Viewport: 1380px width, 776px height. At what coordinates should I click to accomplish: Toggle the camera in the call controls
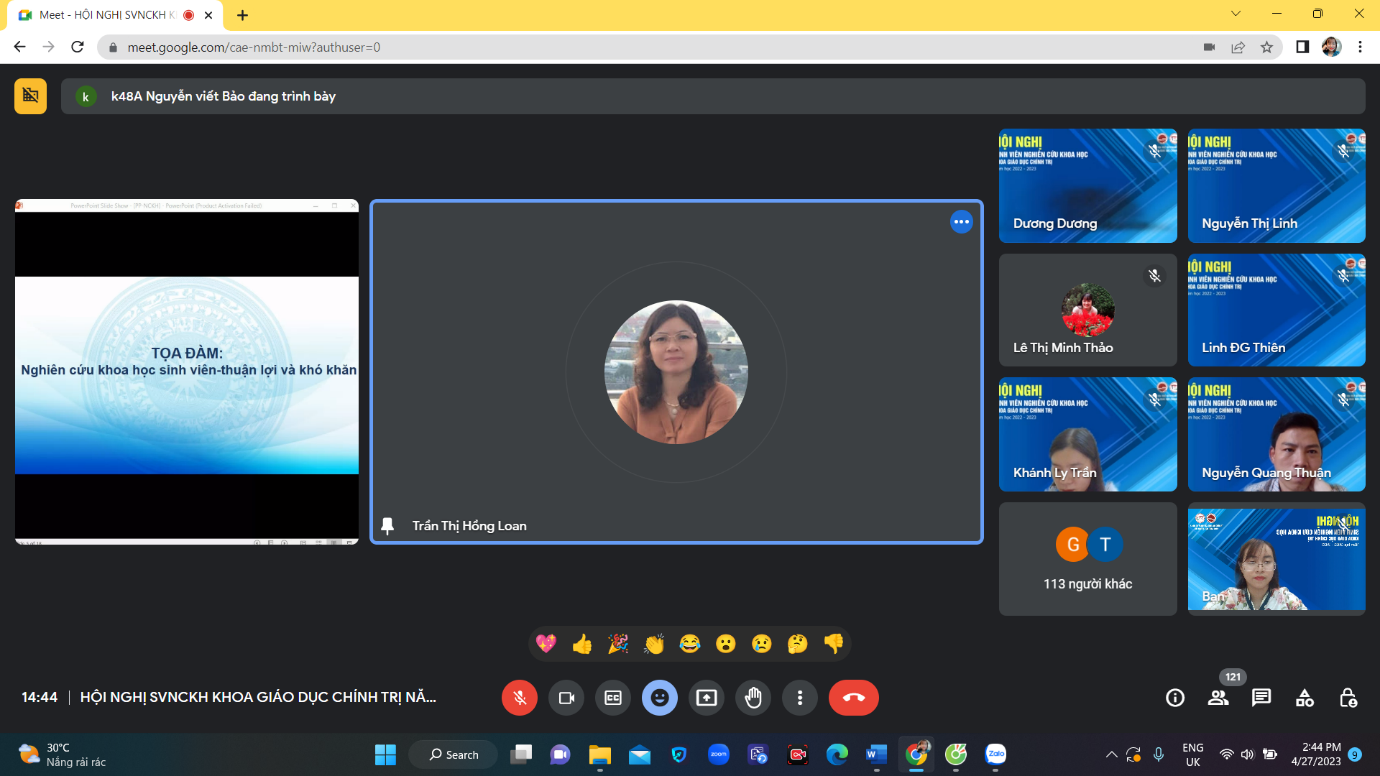click(566, 698)
